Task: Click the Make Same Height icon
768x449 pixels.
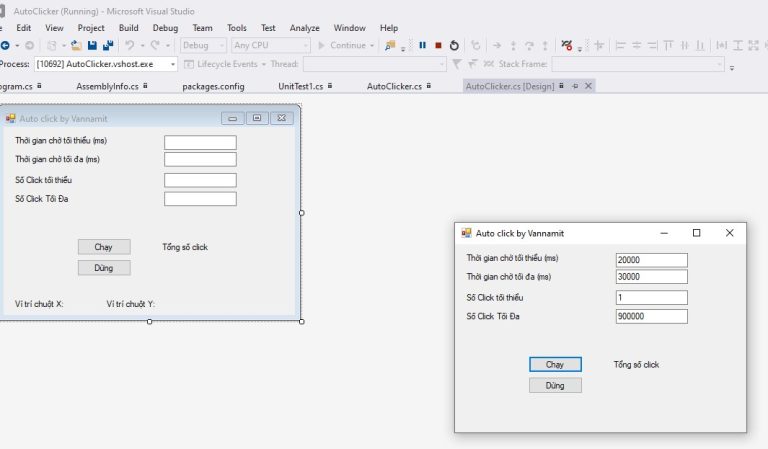Action: (738, 46)
